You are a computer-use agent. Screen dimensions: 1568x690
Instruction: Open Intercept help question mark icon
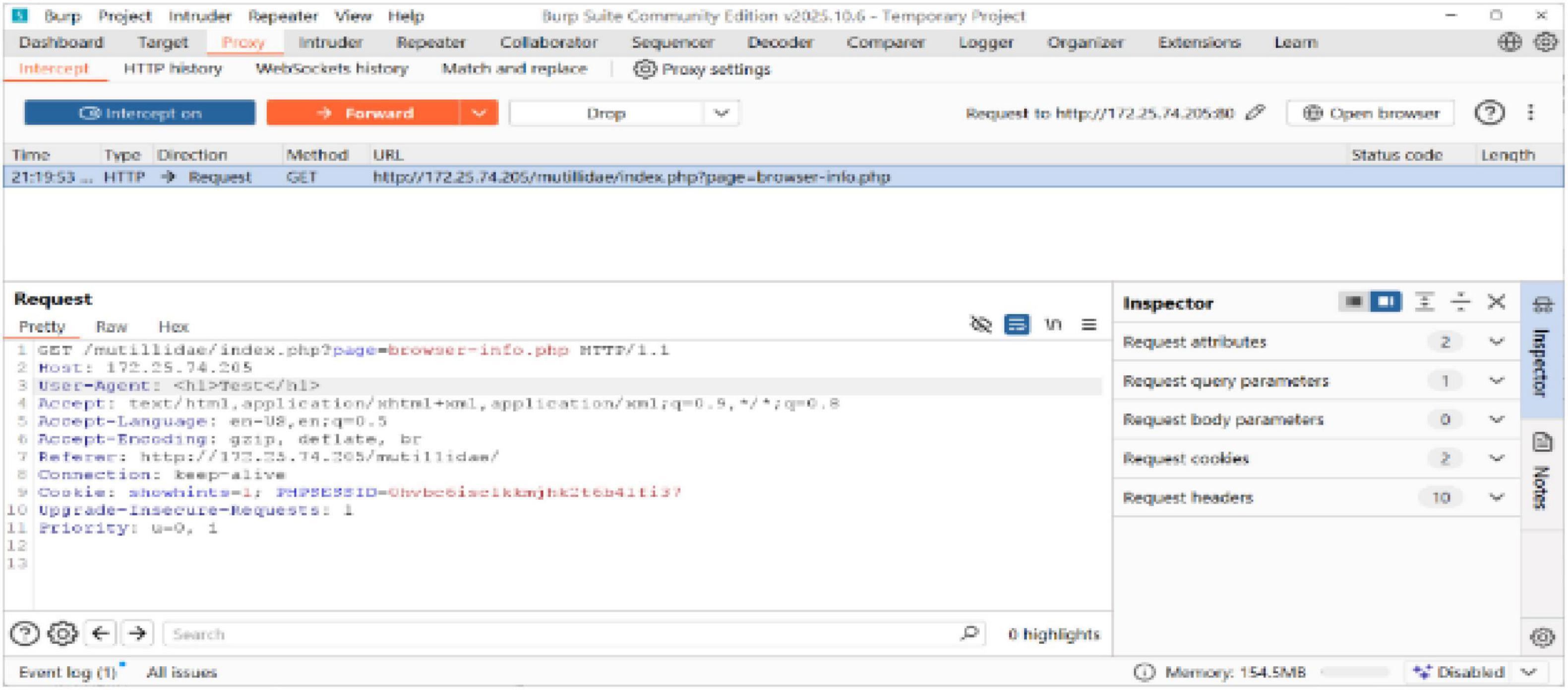tap(1489, 113)
